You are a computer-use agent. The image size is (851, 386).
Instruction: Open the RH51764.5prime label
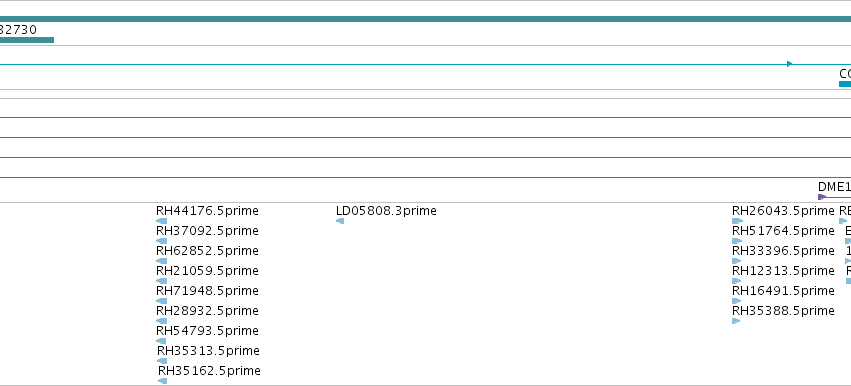click(783, 231)
